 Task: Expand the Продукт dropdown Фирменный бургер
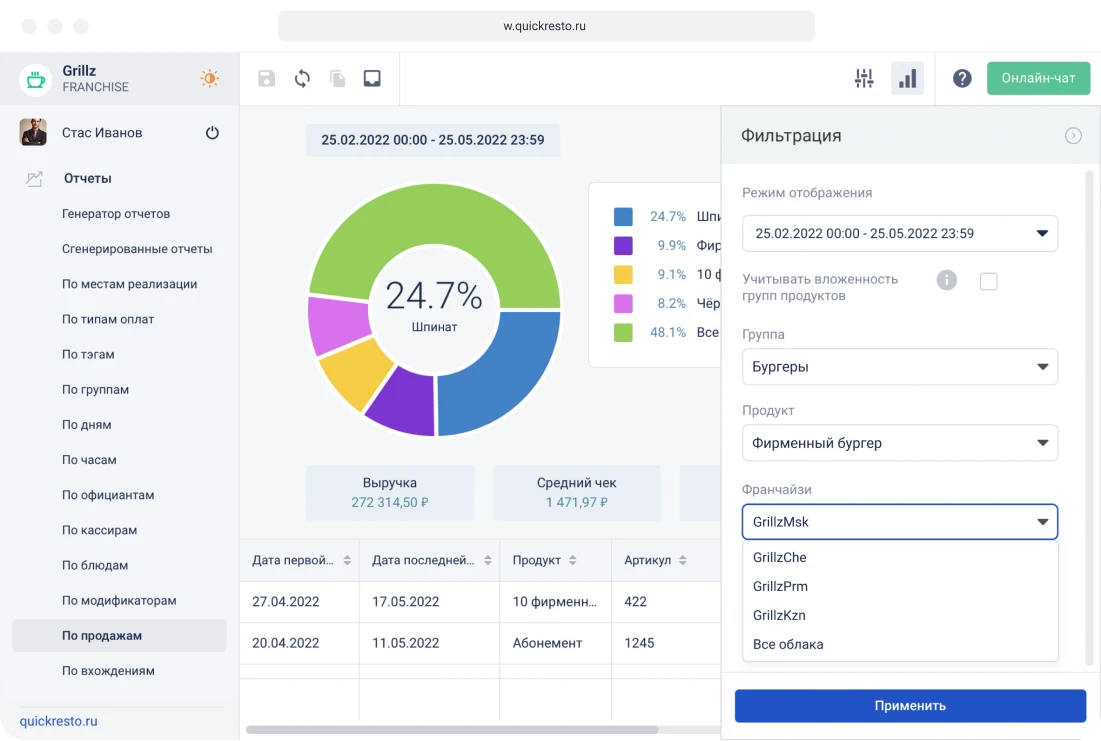(x=899, y=443)
